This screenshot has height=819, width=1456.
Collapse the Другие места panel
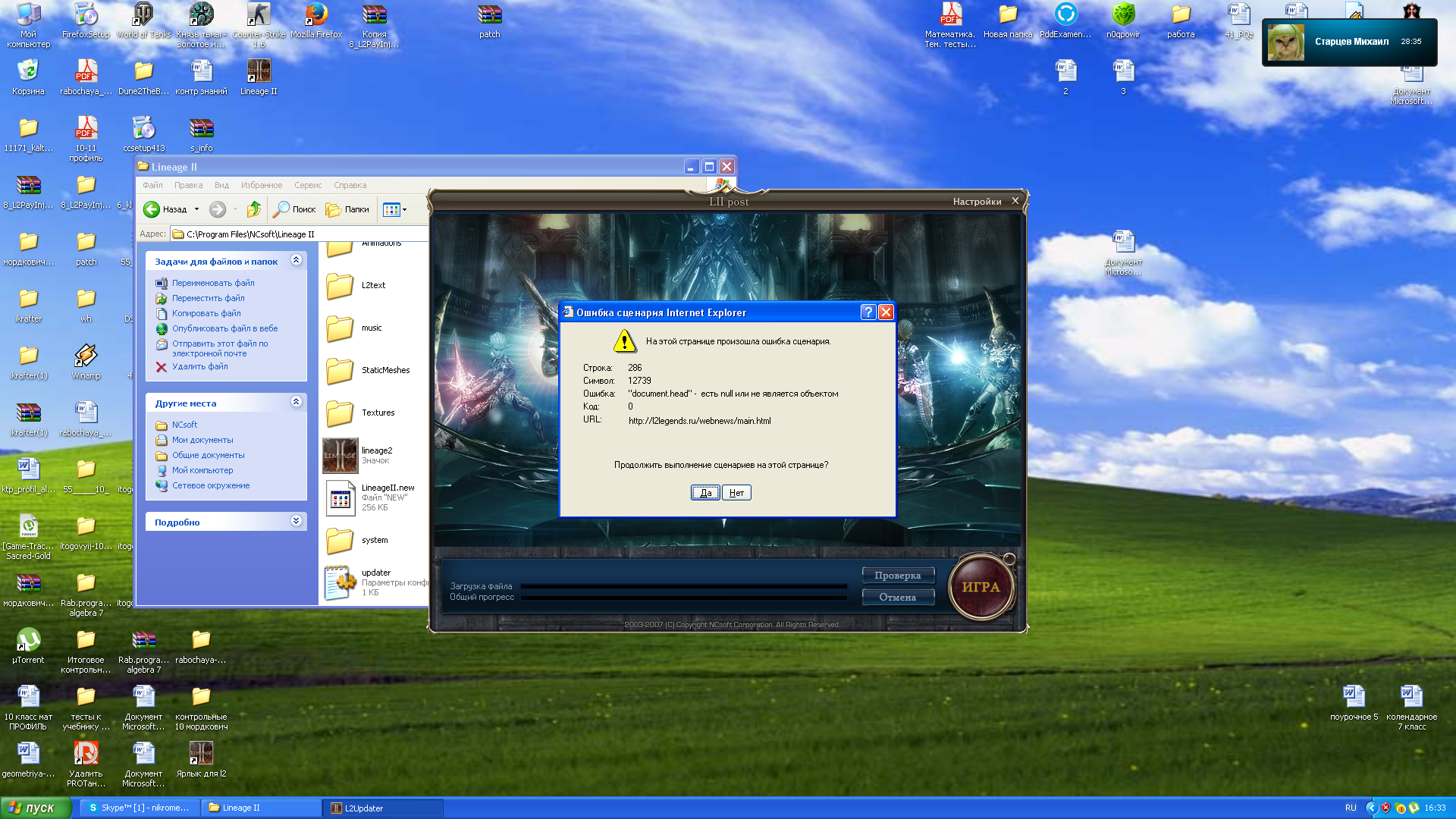coord(297,402)
